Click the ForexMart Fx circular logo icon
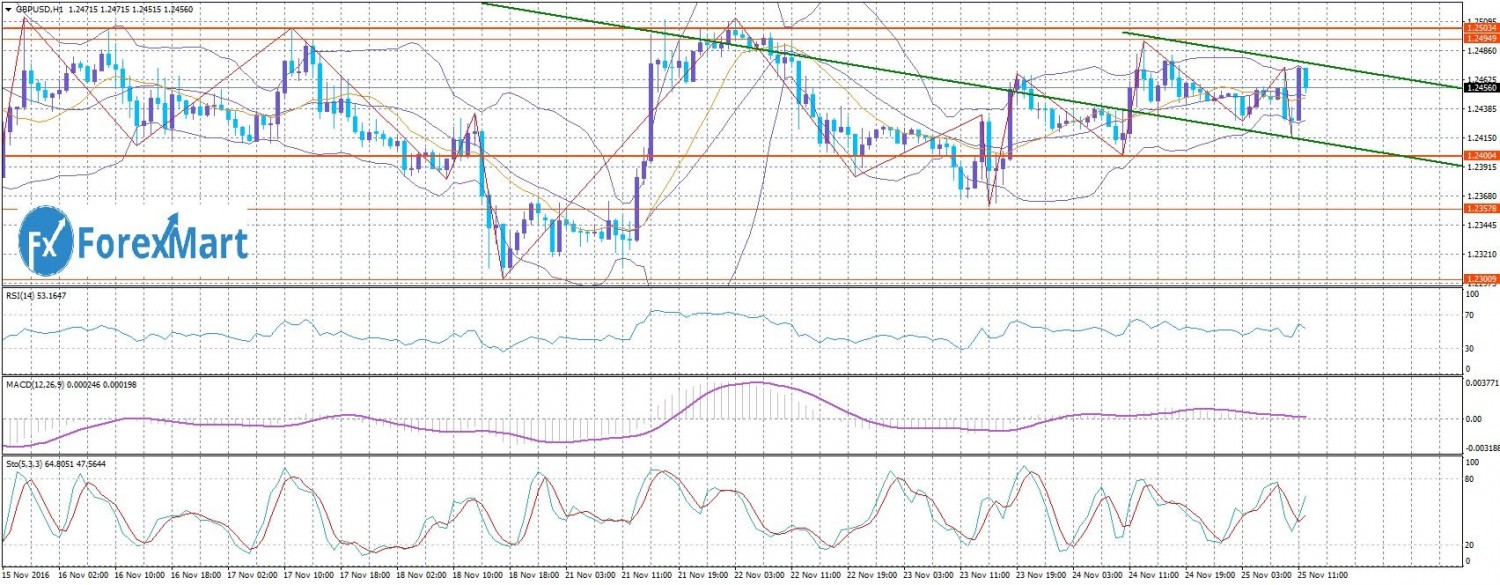The height and width of the screenshot is (585, 1500). coord(46,242)
